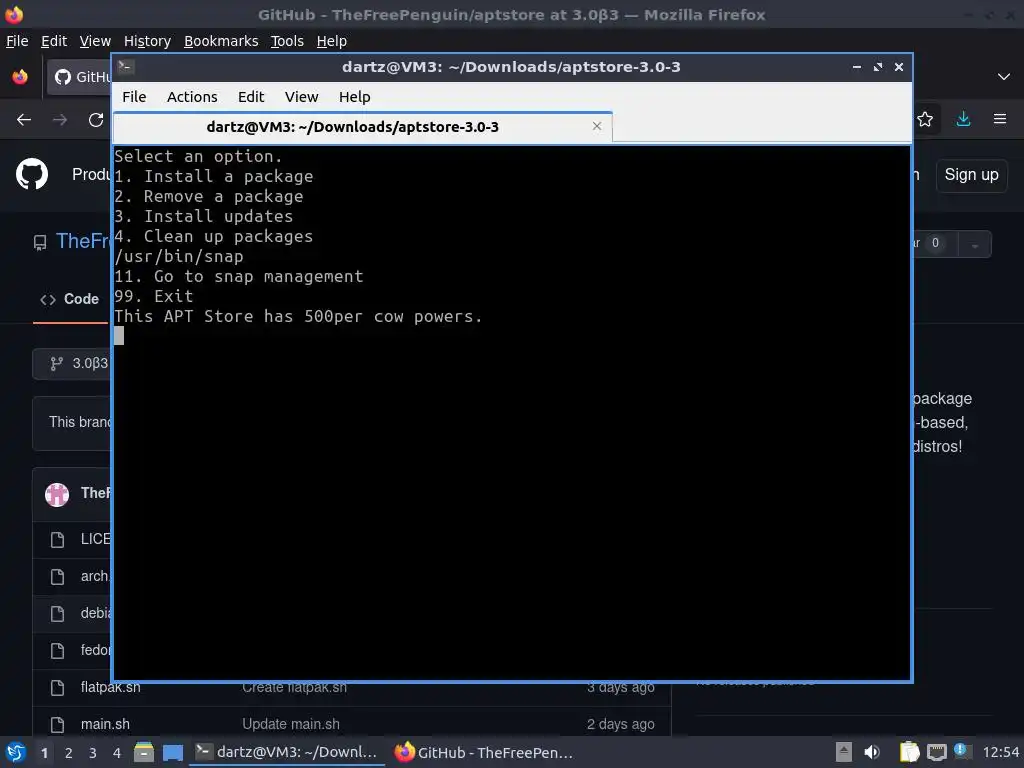1024x768 pixels.
Task: Click the repository icon beside TheFreePenguin
Action: pyautogui.click(x=40, y=243)
